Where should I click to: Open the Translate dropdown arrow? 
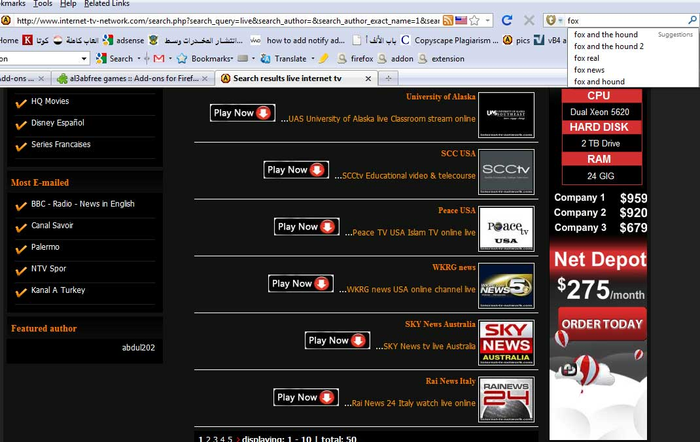[312, 58]
